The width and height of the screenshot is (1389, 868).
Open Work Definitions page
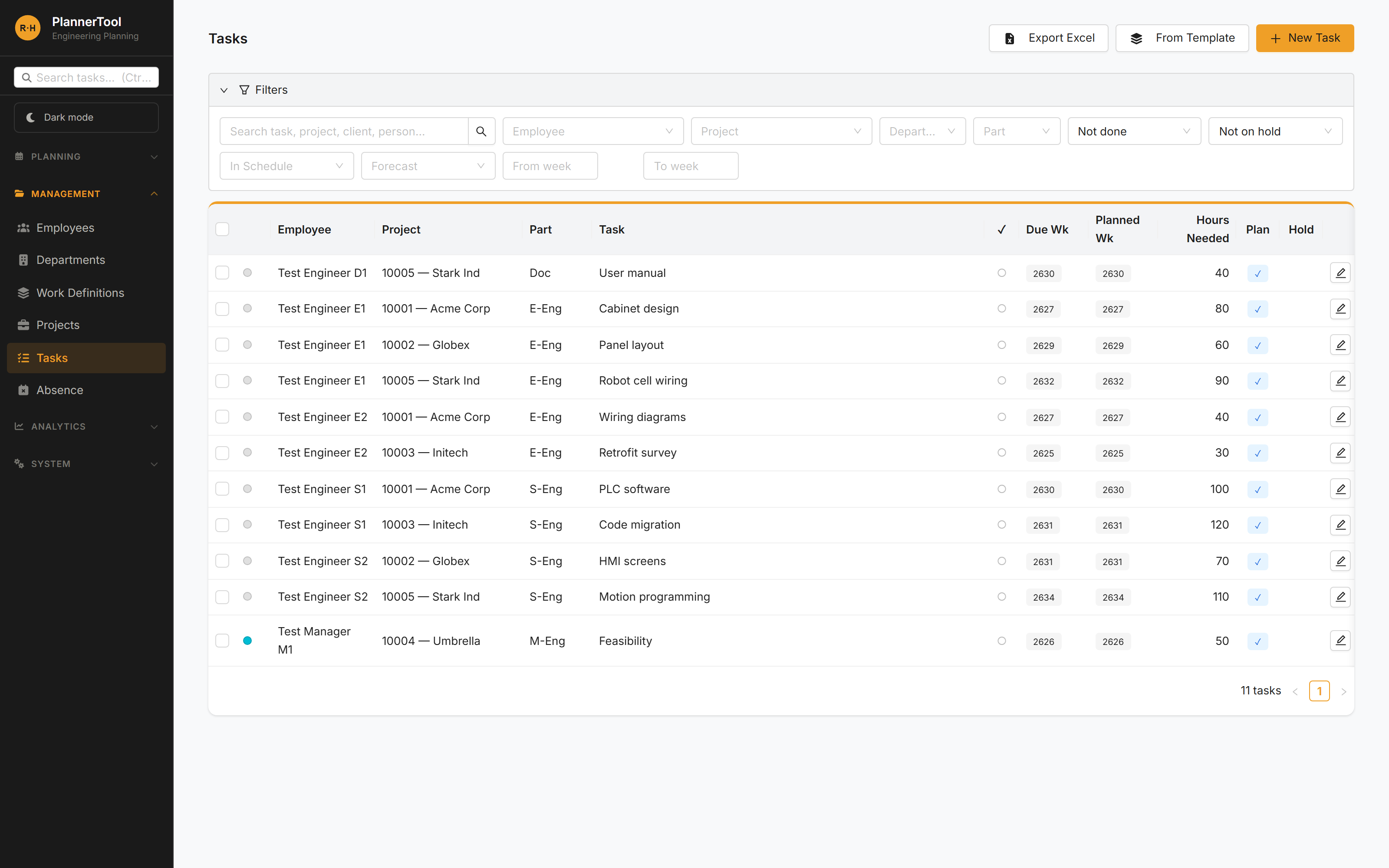(x=86, y=293)
